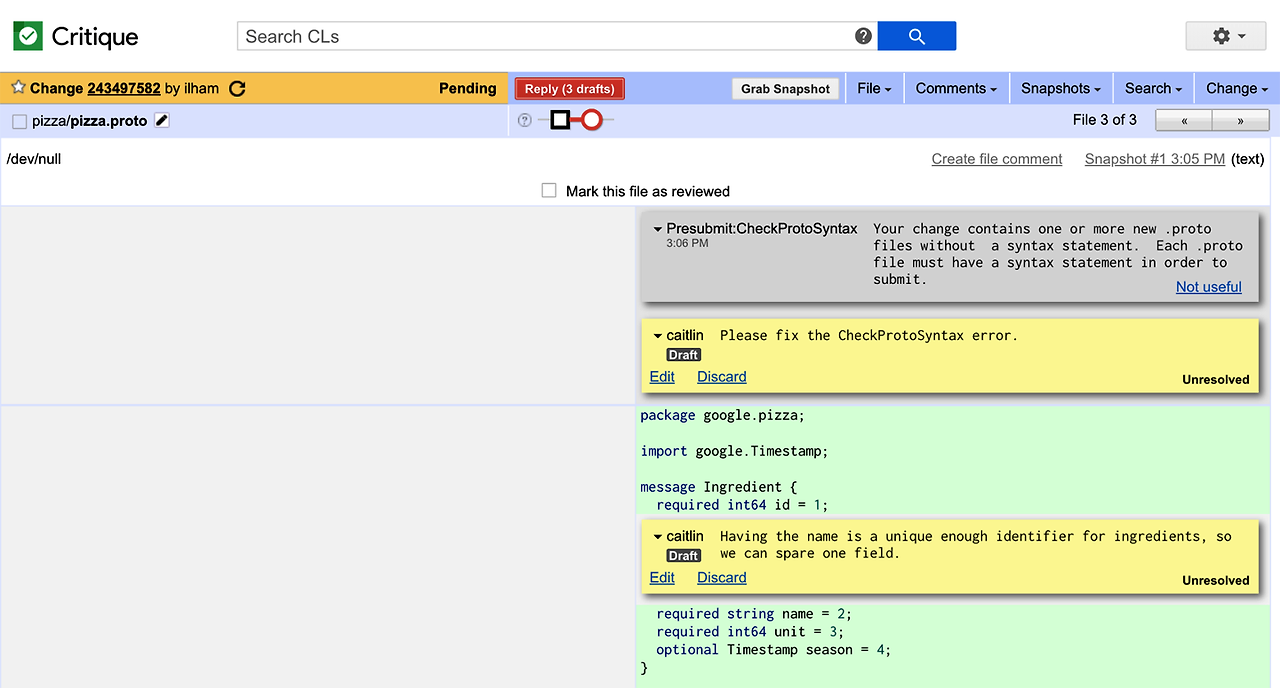Viewport: 1280px width, 688px height.
Task: Collapse caitlin's draft comment about CheckProtoSyntax
Action: click(x=657, y=335)
